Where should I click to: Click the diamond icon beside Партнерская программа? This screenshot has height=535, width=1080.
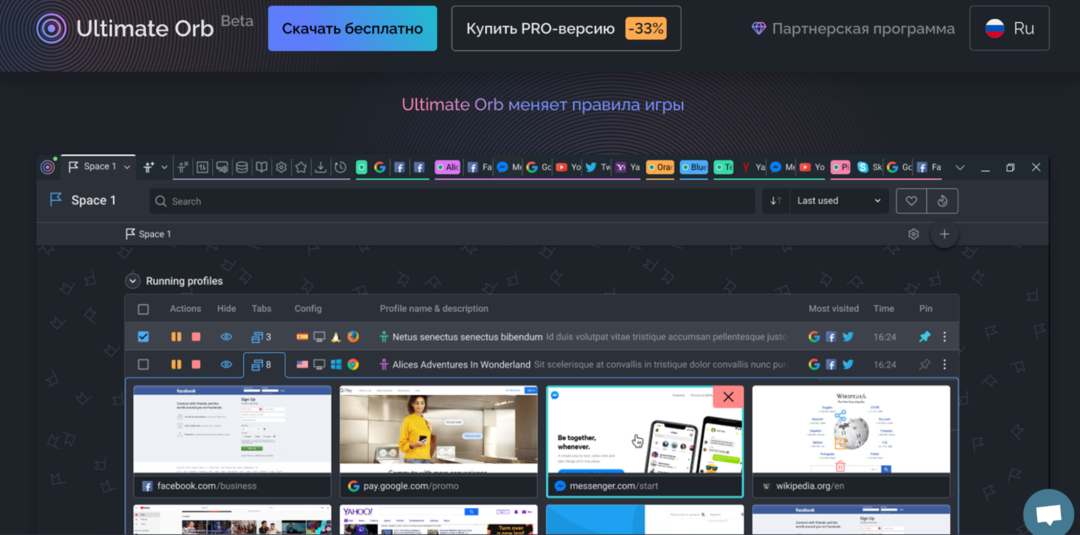coord(758,29)
